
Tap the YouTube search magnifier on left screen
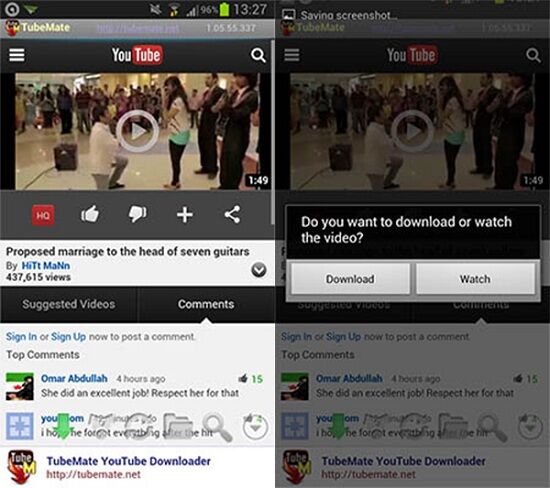click(x=258, y=55)
